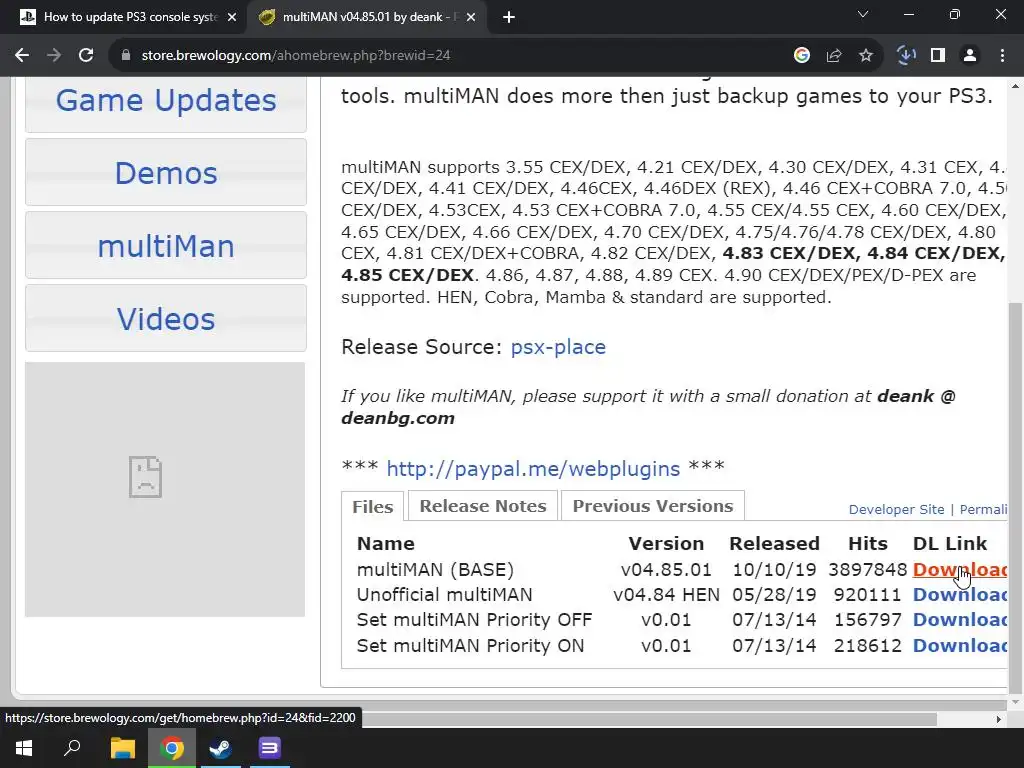The height and width of the screenshot is (768, 1024).
Task: Click the horizontal scrollbar thumb
Action: 650,719
